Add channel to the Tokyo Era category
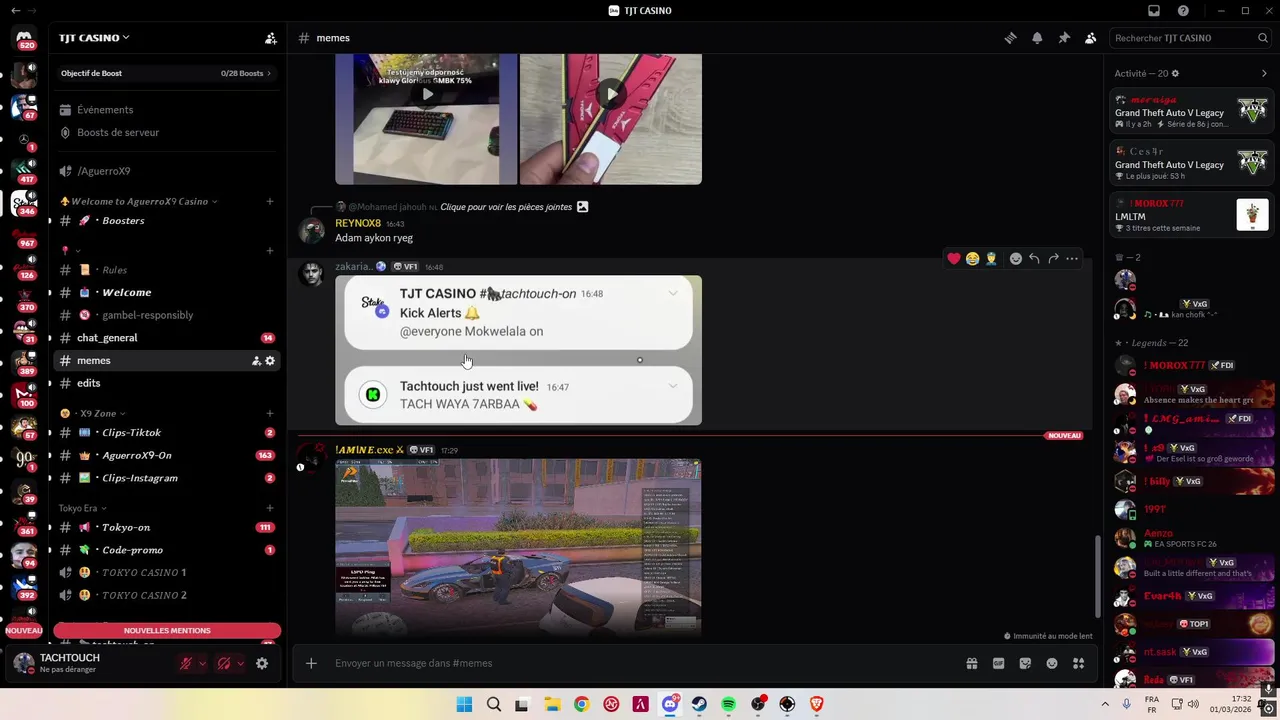 270,508
